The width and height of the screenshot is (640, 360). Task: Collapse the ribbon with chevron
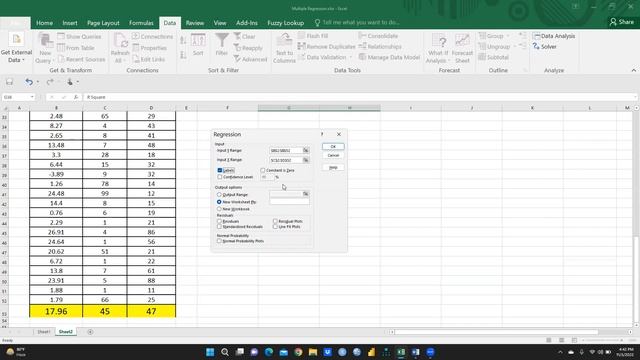(x=633, y=71)
